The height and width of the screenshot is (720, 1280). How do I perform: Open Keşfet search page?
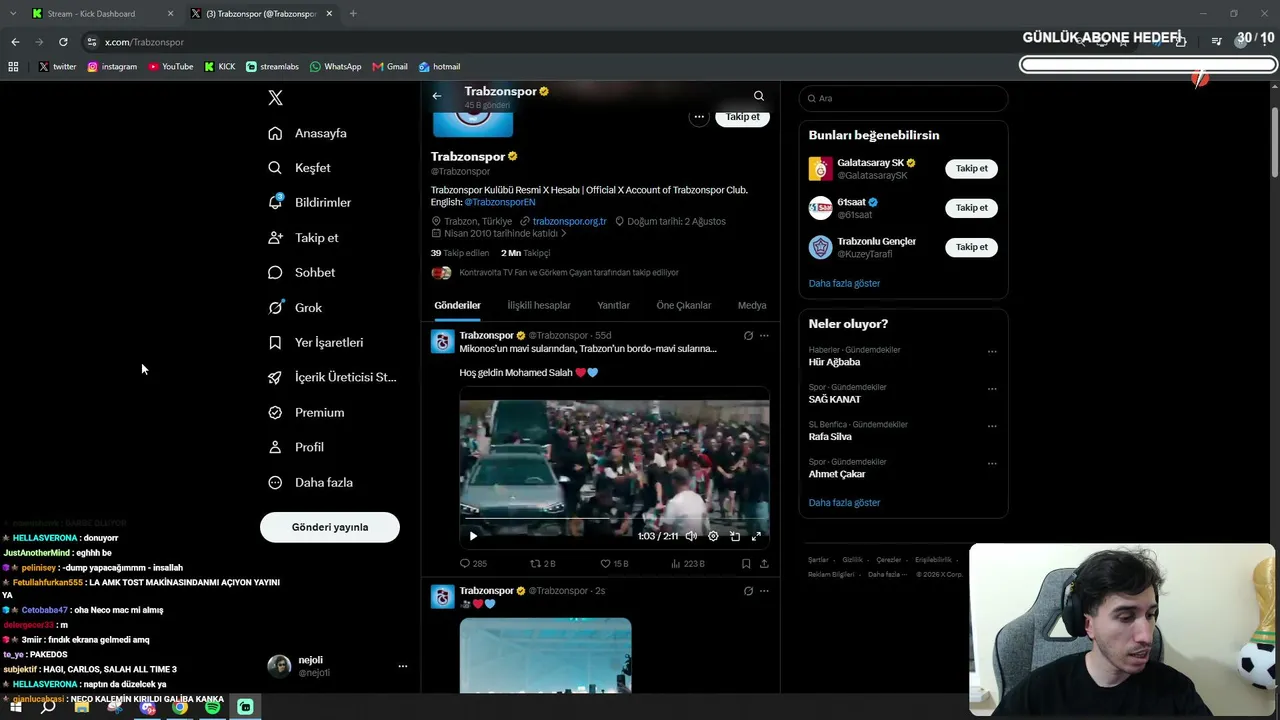pos(299,168)
